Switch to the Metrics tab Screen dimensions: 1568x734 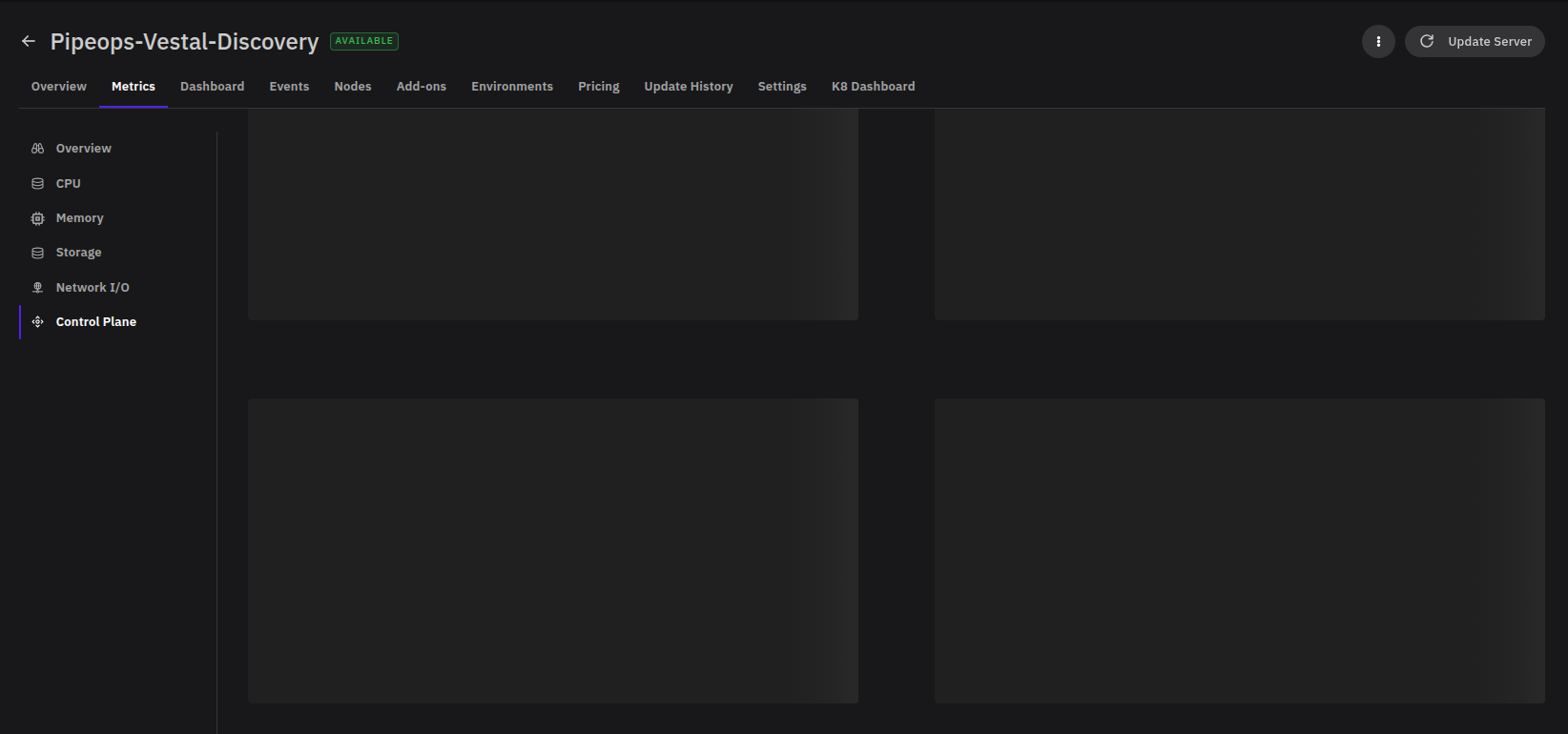click(x=134, y=86)
